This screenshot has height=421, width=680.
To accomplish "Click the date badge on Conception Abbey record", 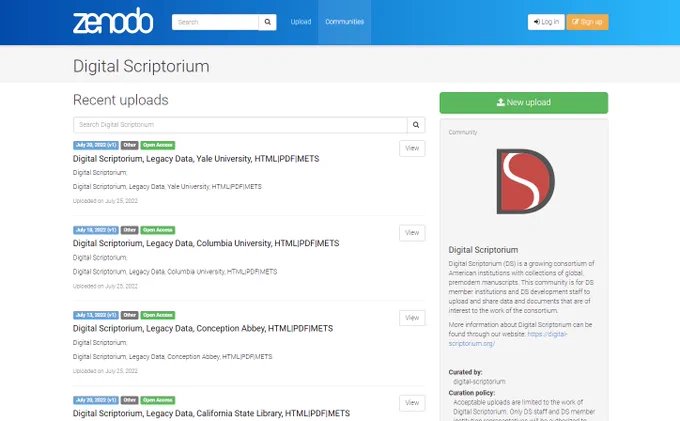I will [x=96, y=315].
